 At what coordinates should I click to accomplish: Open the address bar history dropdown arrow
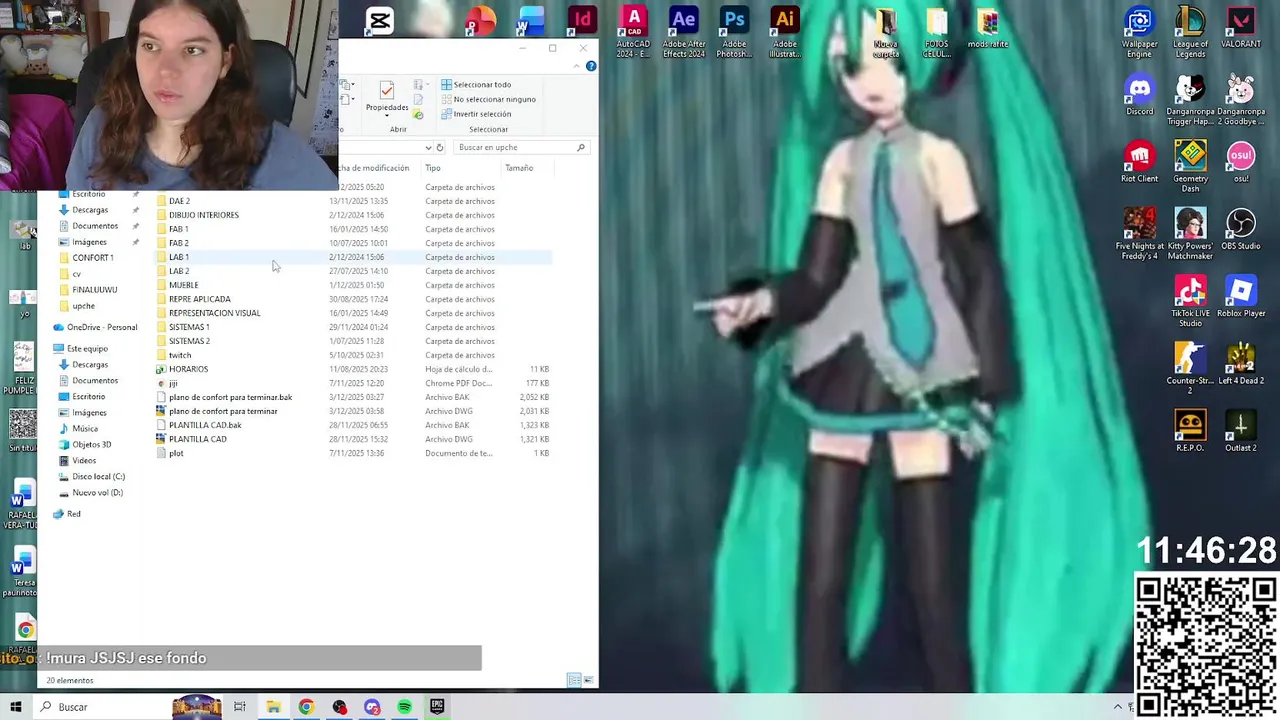click(428, 148)
